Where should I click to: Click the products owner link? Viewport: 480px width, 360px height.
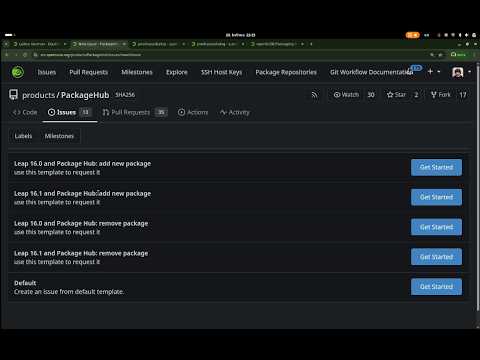tap(38, 95)
